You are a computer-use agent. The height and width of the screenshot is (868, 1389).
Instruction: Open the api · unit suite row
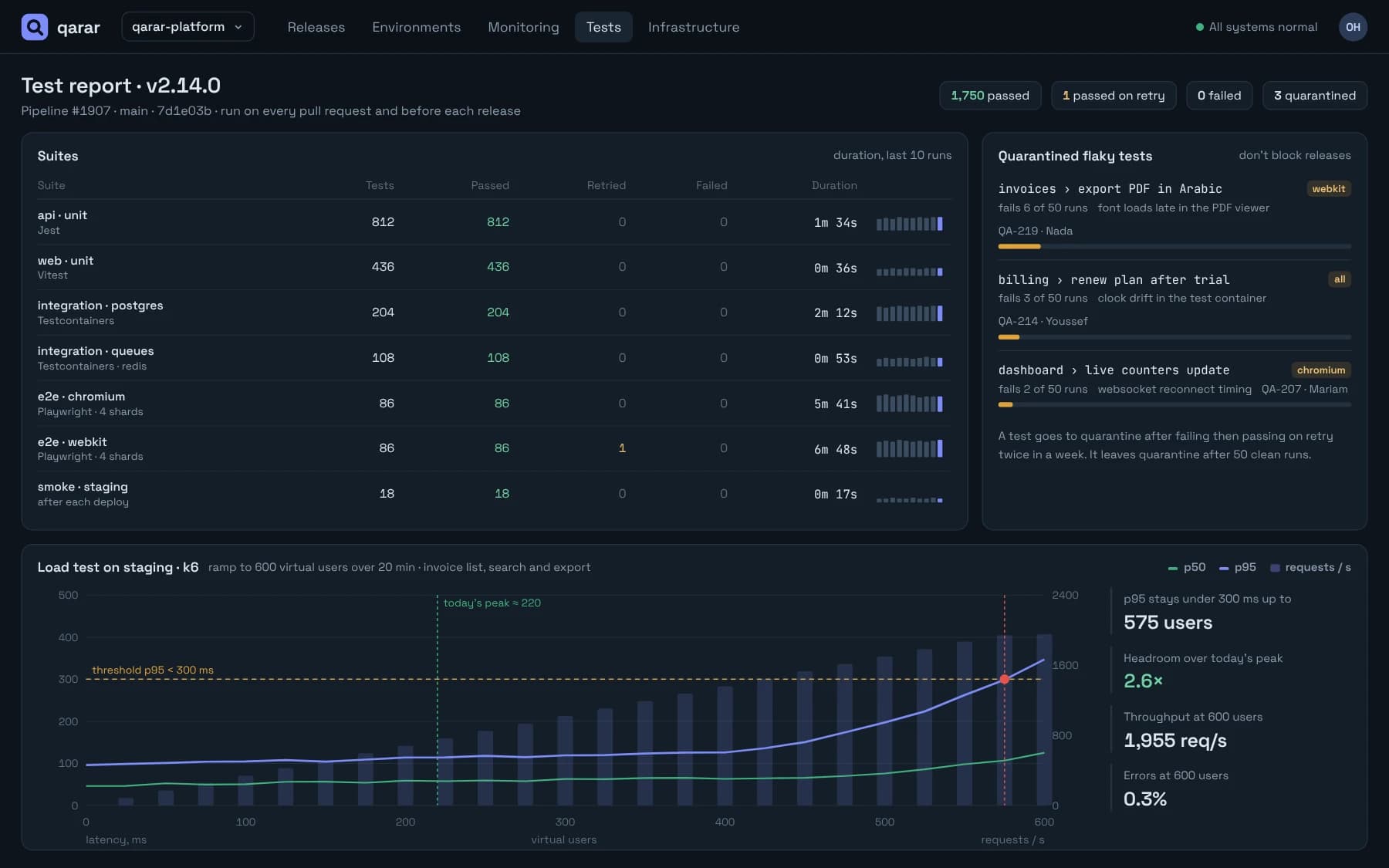click(x=494, y=222)
